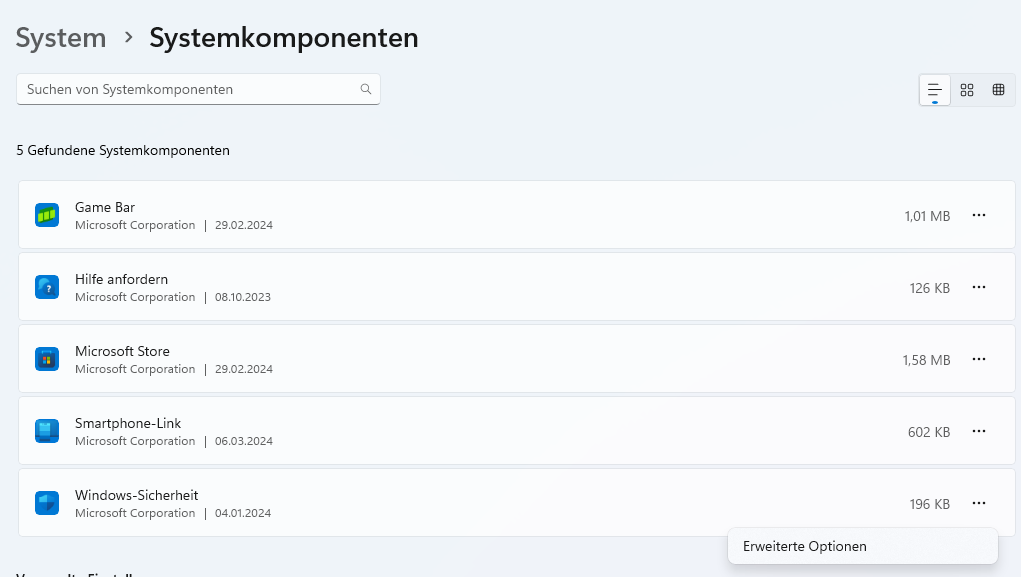1021x577 pixels.
Task: Click the Windows-Sicherheit shield icon
Action: click(47, 503)
